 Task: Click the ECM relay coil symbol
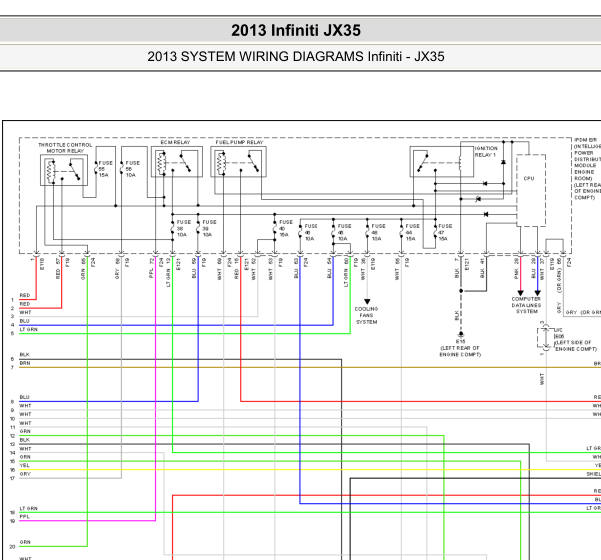point(162,163)
